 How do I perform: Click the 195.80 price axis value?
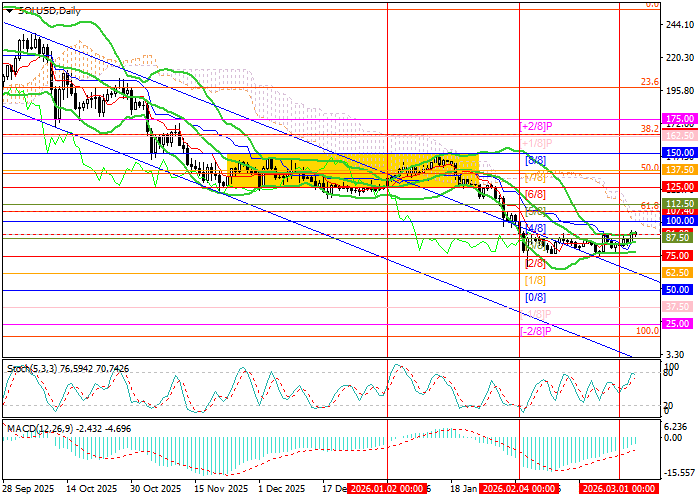tap(680, 91)
